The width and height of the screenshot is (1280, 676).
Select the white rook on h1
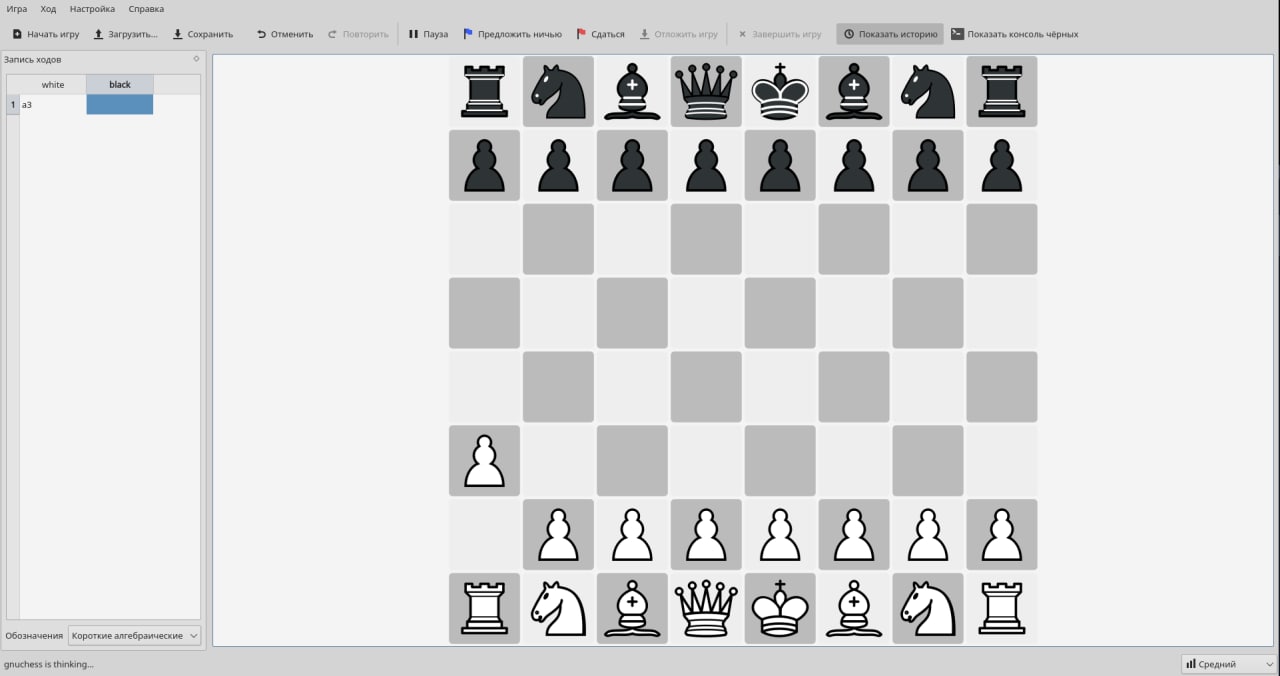[x=1002, y=609]
